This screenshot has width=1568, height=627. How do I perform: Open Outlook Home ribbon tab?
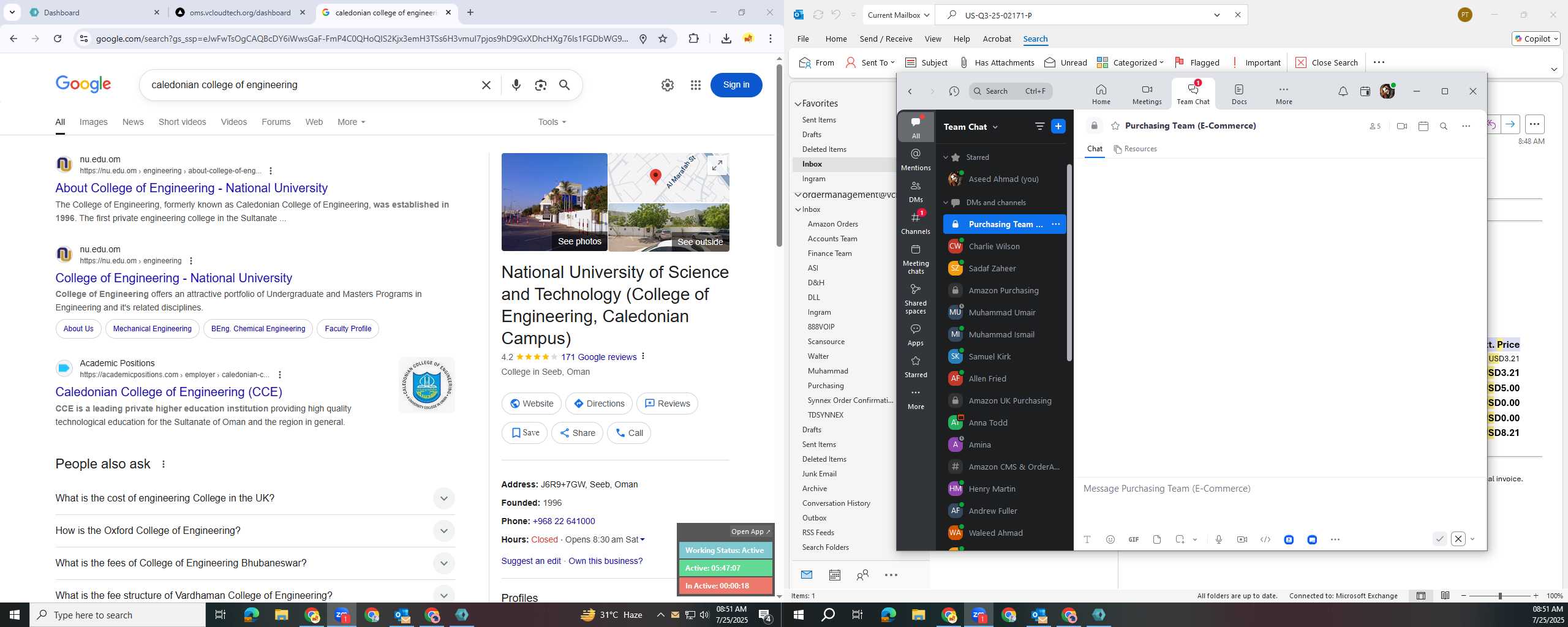coord(836,39)
